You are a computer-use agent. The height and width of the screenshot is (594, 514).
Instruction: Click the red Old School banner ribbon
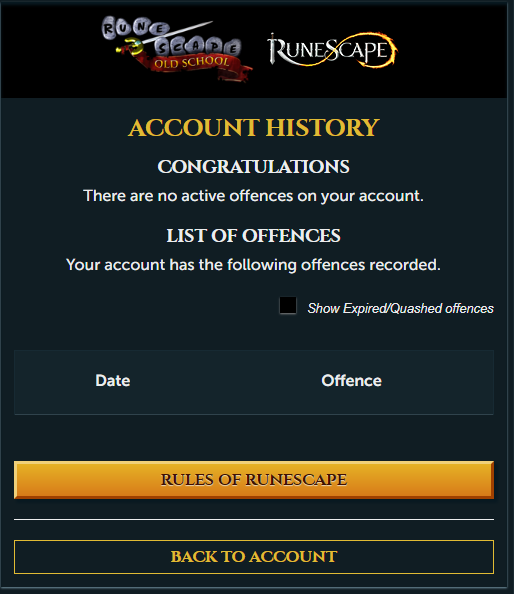[197, 65]
